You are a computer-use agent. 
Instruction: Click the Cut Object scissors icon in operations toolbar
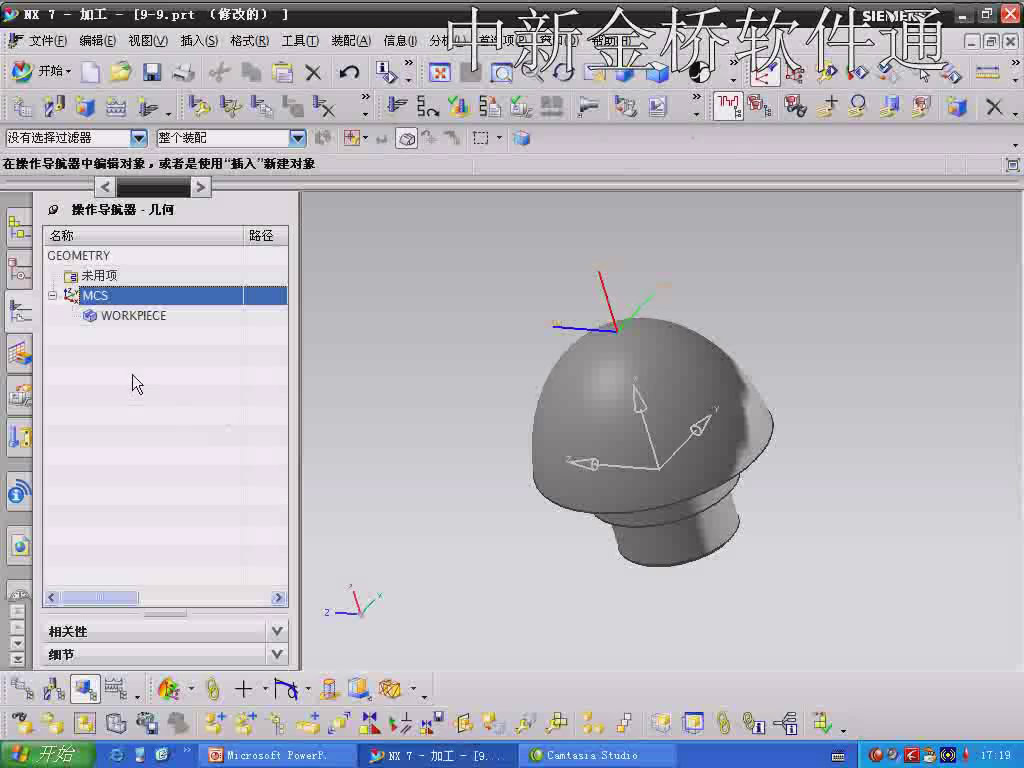point(231,106)
